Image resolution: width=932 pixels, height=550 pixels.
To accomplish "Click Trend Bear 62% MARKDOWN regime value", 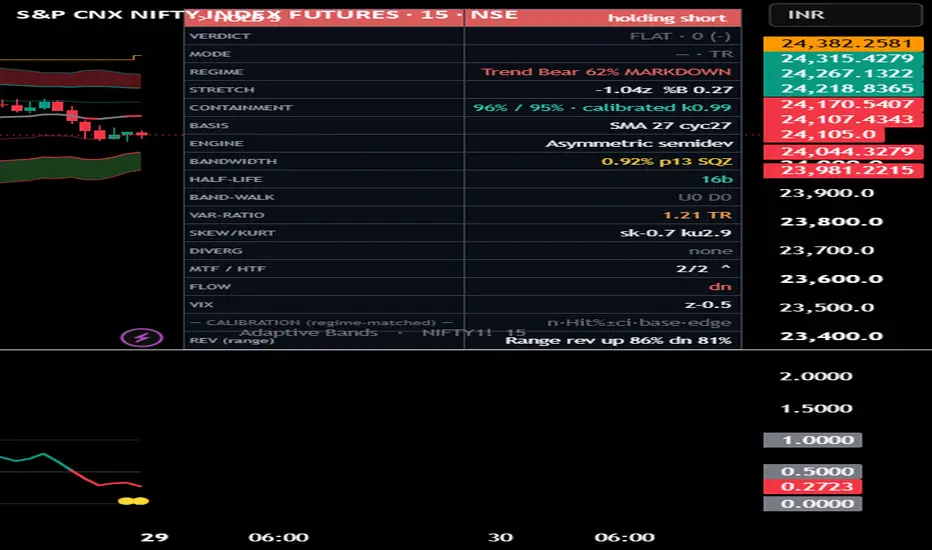I will pyautogui.click(x=606, y=72).
